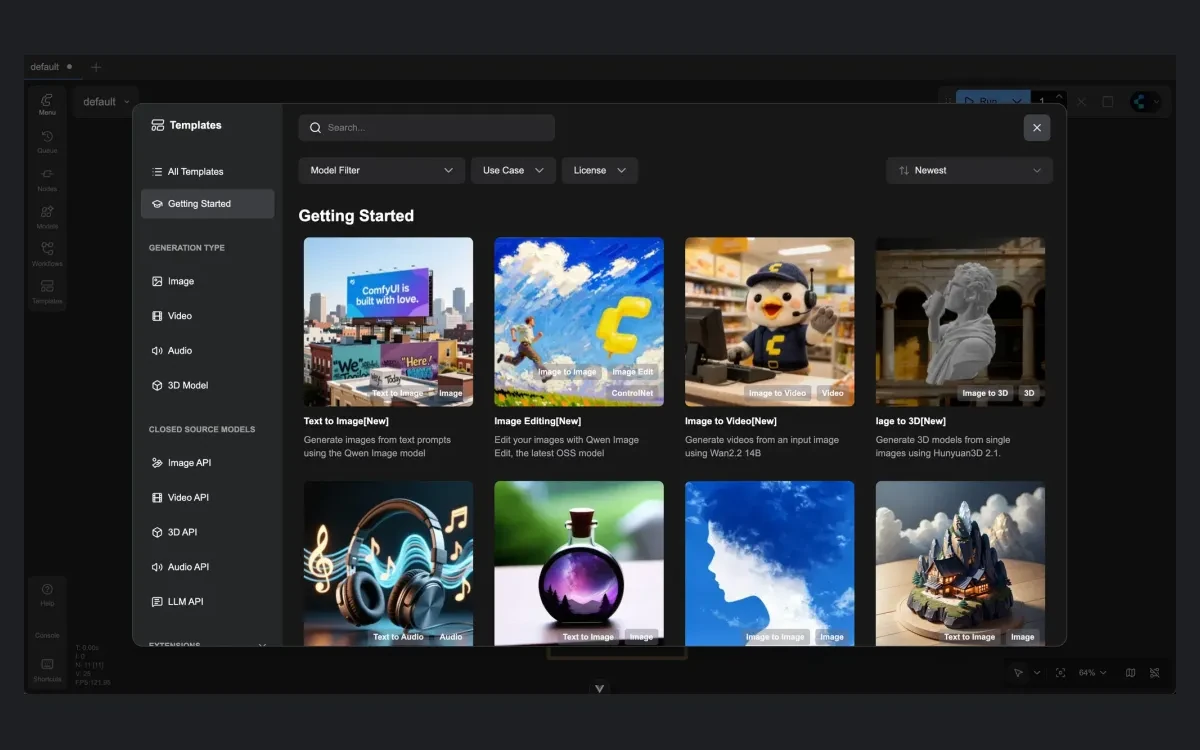1200x750 pixels.
Task: Open the Use Case dropdown
Action: point(513,170)
